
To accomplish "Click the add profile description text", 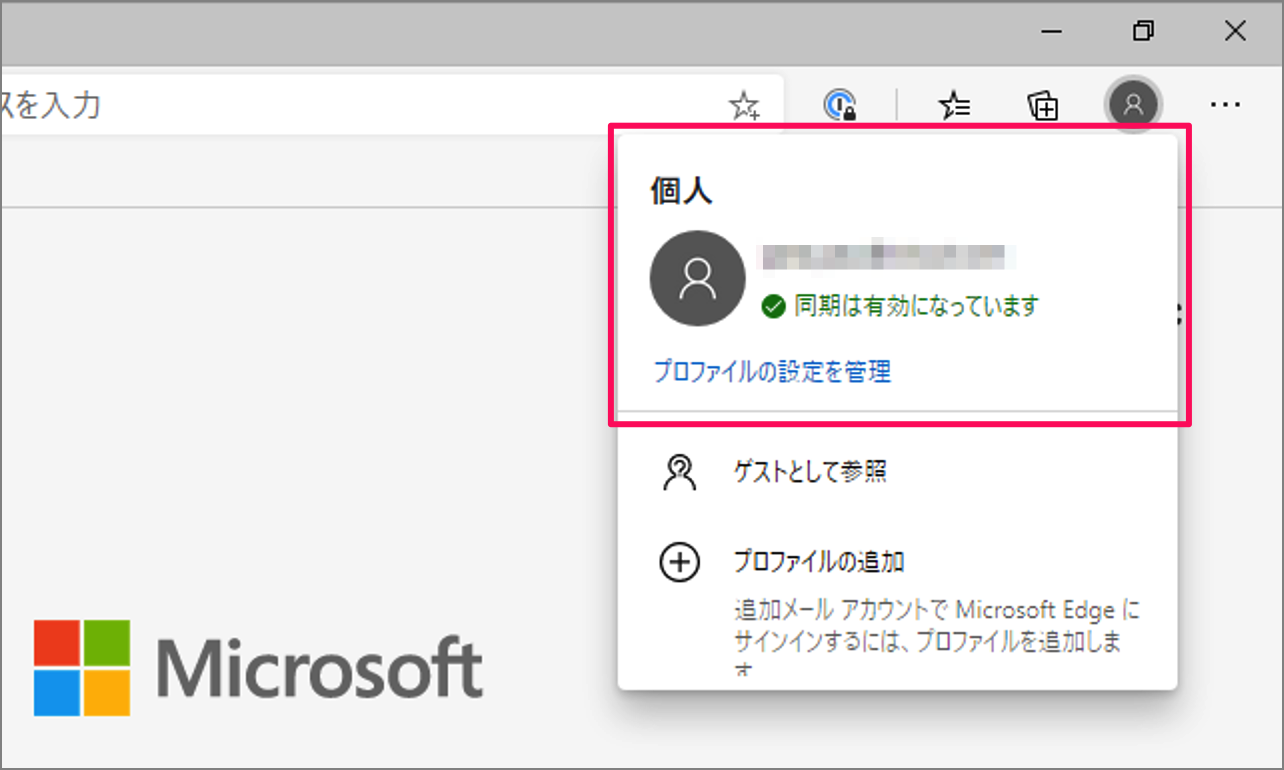I will [x=936, y=638].
